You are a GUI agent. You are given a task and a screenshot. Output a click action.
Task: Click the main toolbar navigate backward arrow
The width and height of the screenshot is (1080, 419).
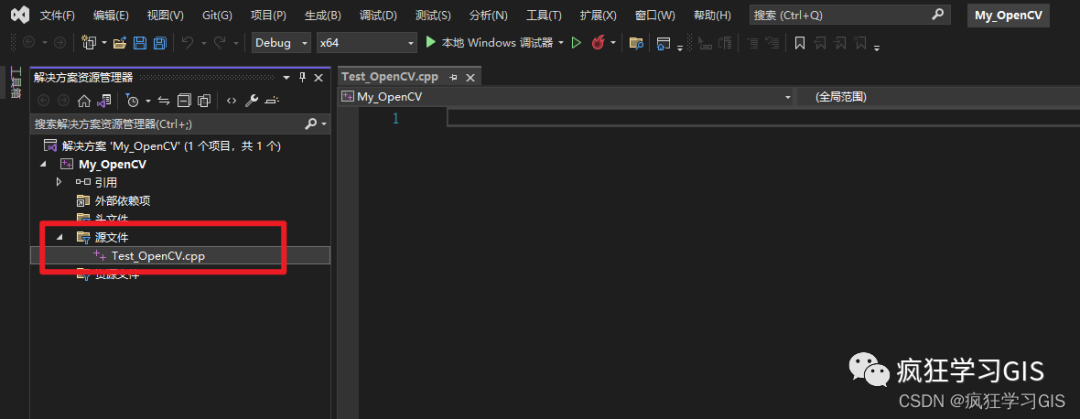tap(28, 43)
